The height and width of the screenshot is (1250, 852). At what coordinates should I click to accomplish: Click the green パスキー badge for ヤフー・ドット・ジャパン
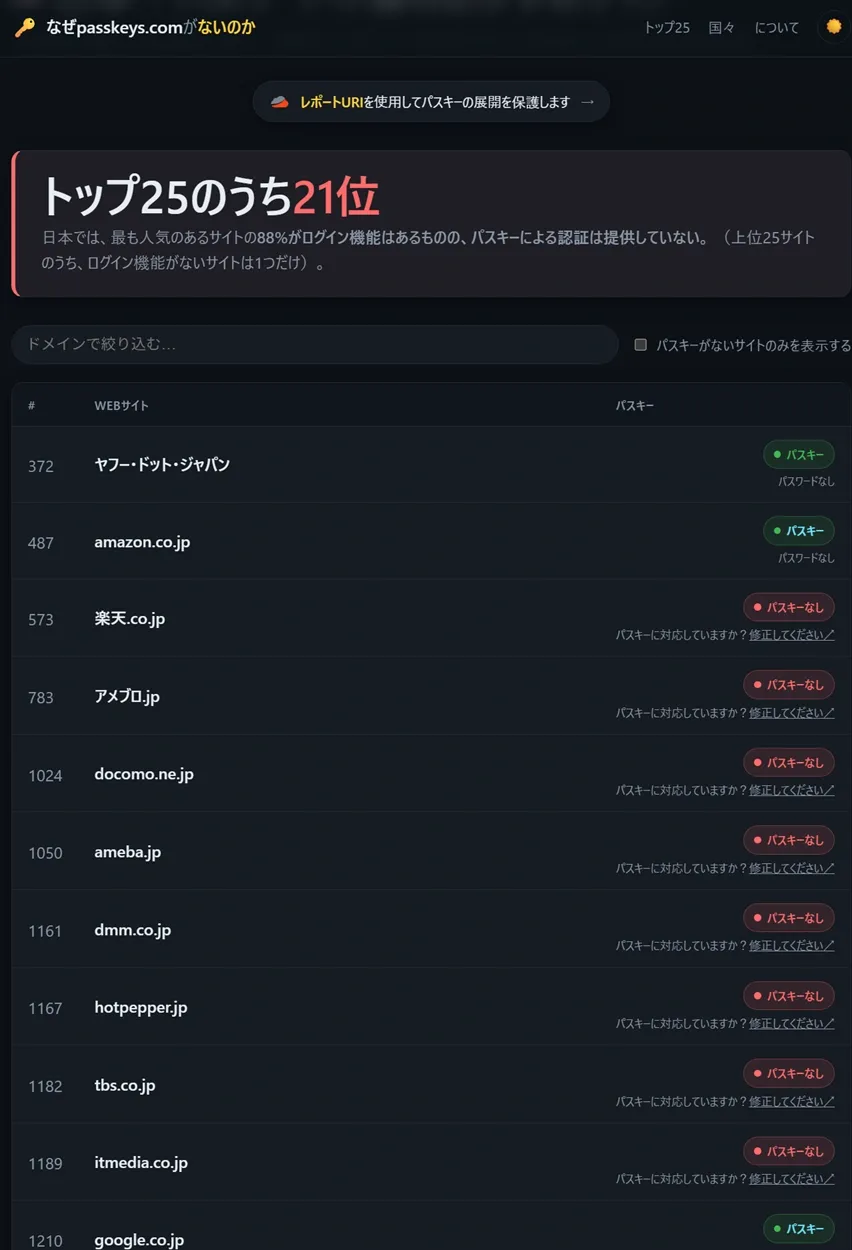(798, 455)
